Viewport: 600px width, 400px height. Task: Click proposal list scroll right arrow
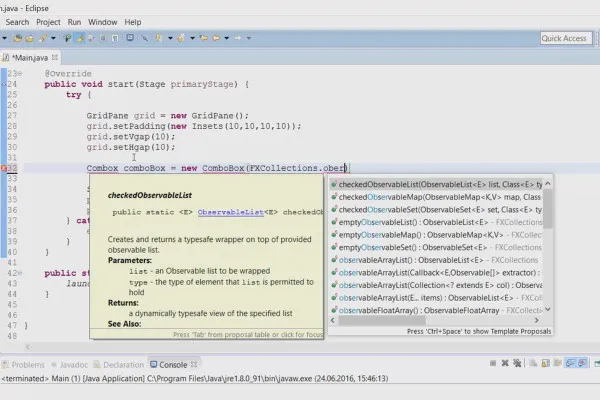tap(536, 320)
